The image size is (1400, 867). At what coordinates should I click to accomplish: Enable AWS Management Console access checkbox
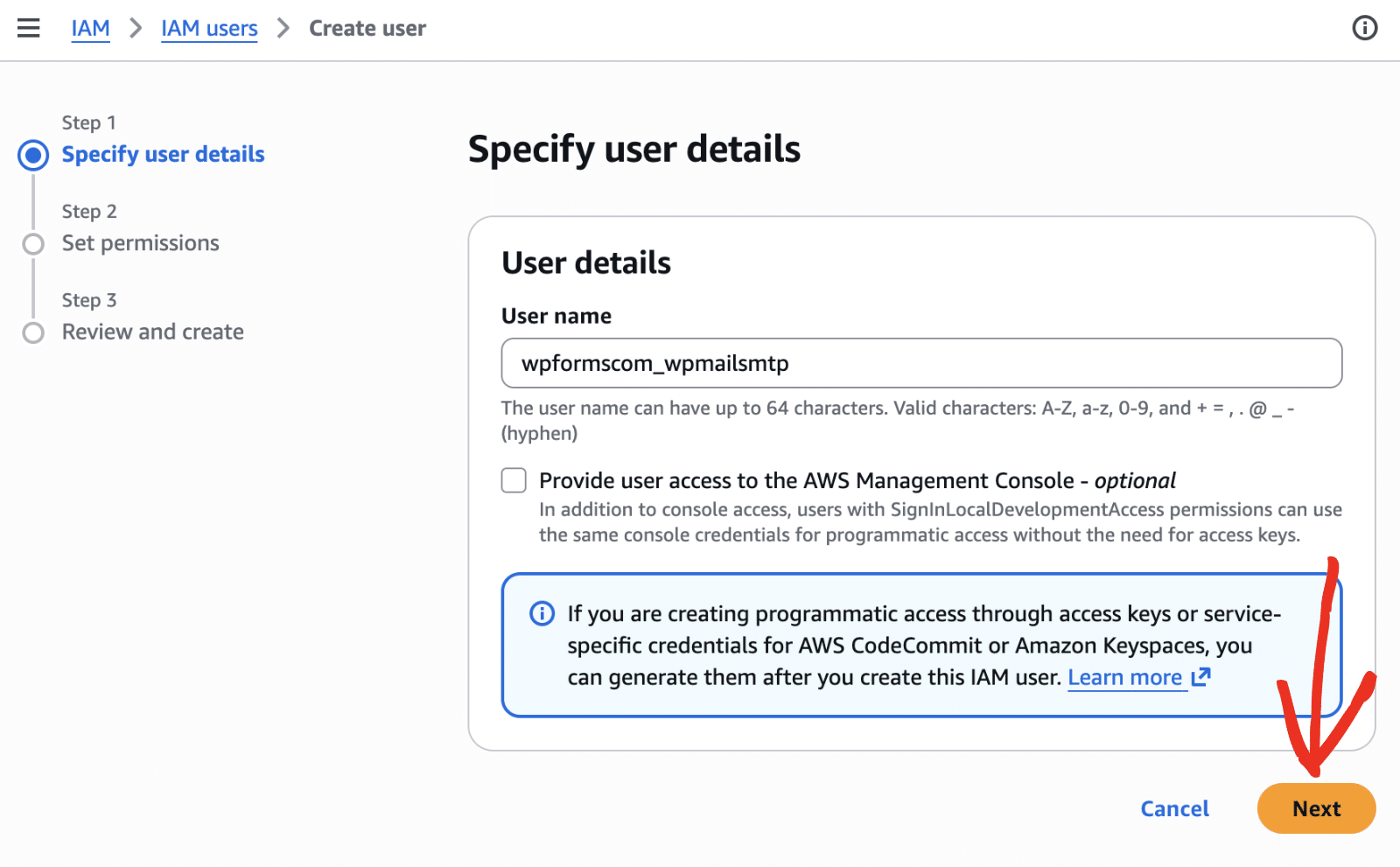click(x=514, y=480)
